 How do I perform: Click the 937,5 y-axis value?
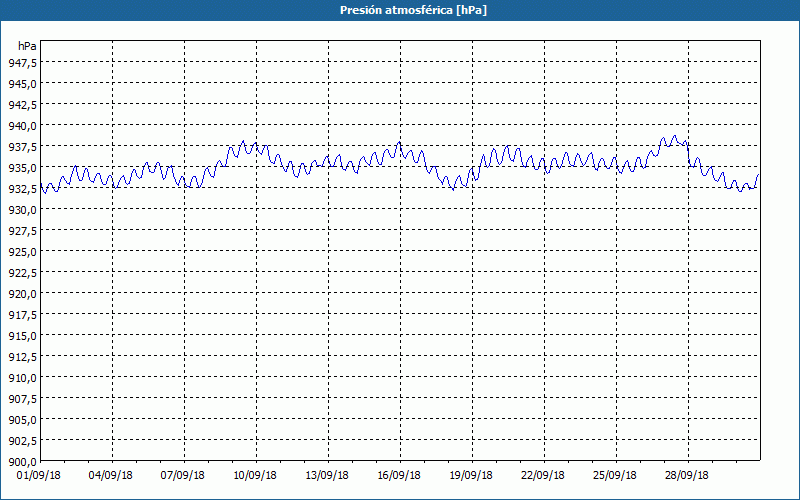click(x=22, y=147)
